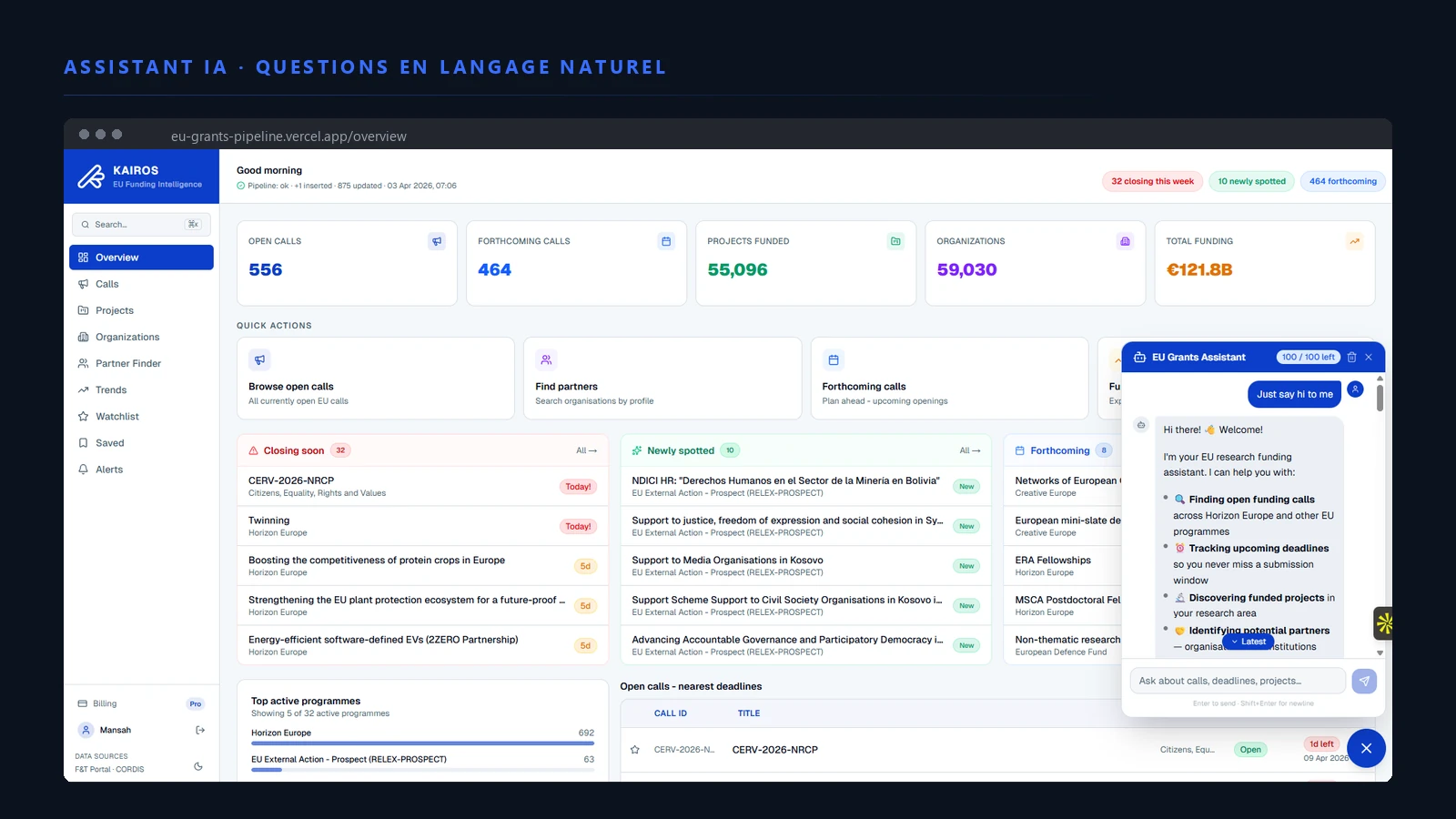Screen dimensions: 1456x819
Task: Click the Forthcoming Calls calendar icon
Action: [x=666, y=241]
